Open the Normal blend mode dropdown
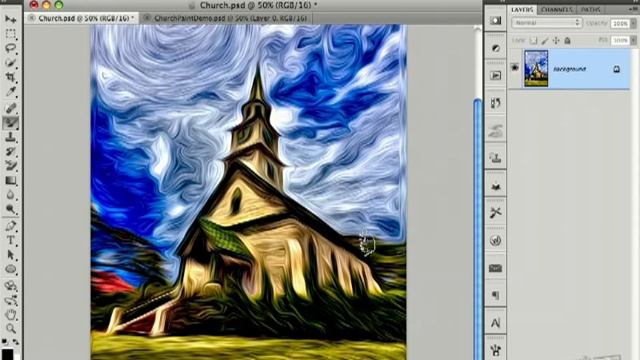This screenshot has width=640, height=360. click(547, 23)
